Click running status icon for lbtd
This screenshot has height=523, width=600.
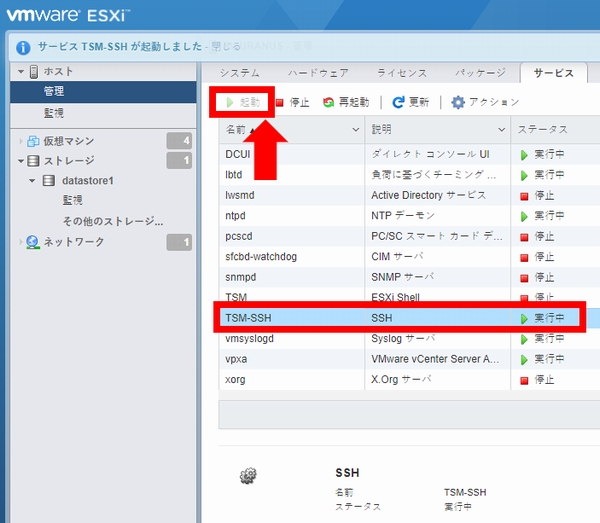click(524, 176)
